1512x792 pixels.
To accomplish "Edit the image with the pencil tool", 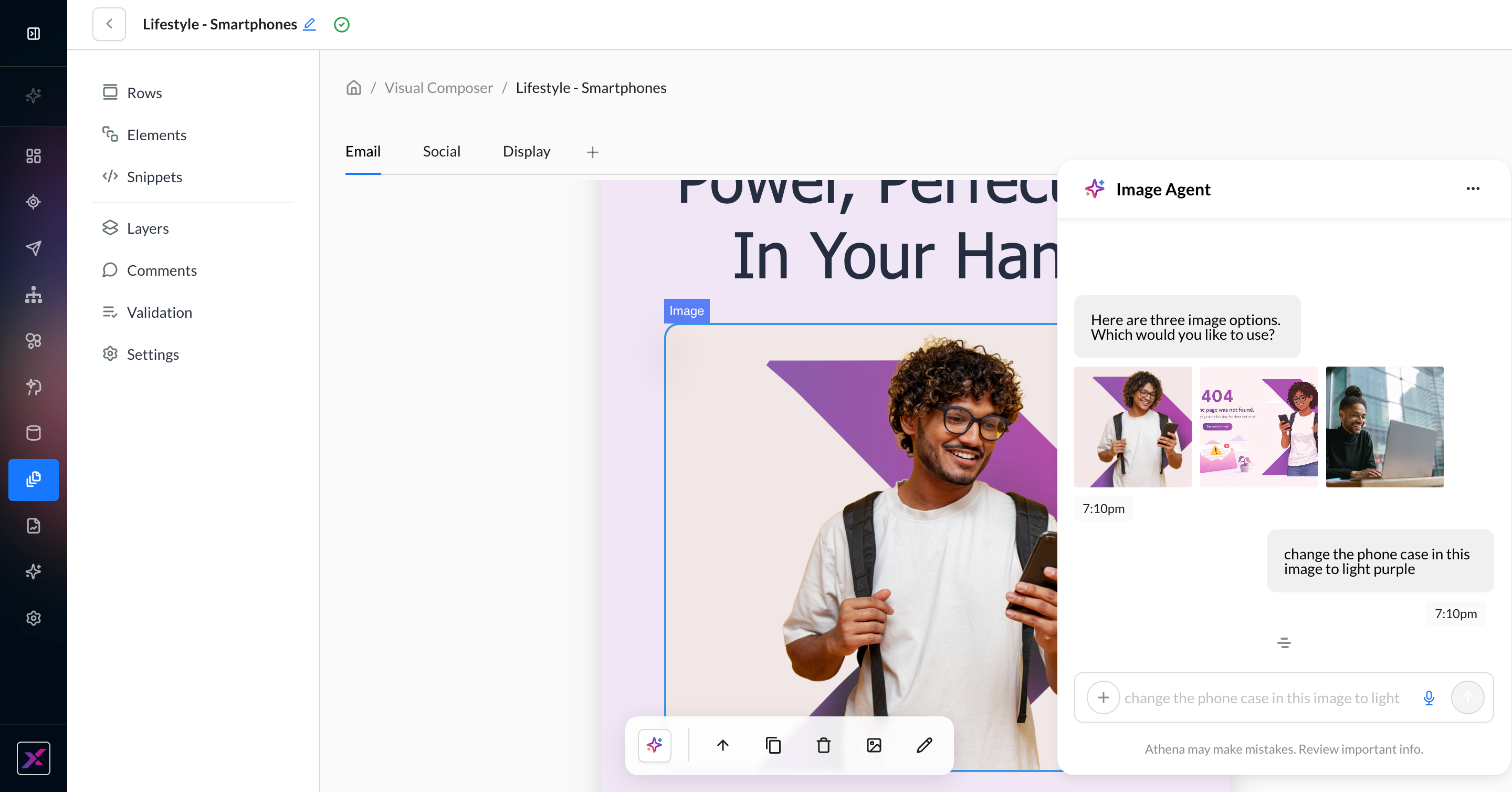I will point(925,746).
